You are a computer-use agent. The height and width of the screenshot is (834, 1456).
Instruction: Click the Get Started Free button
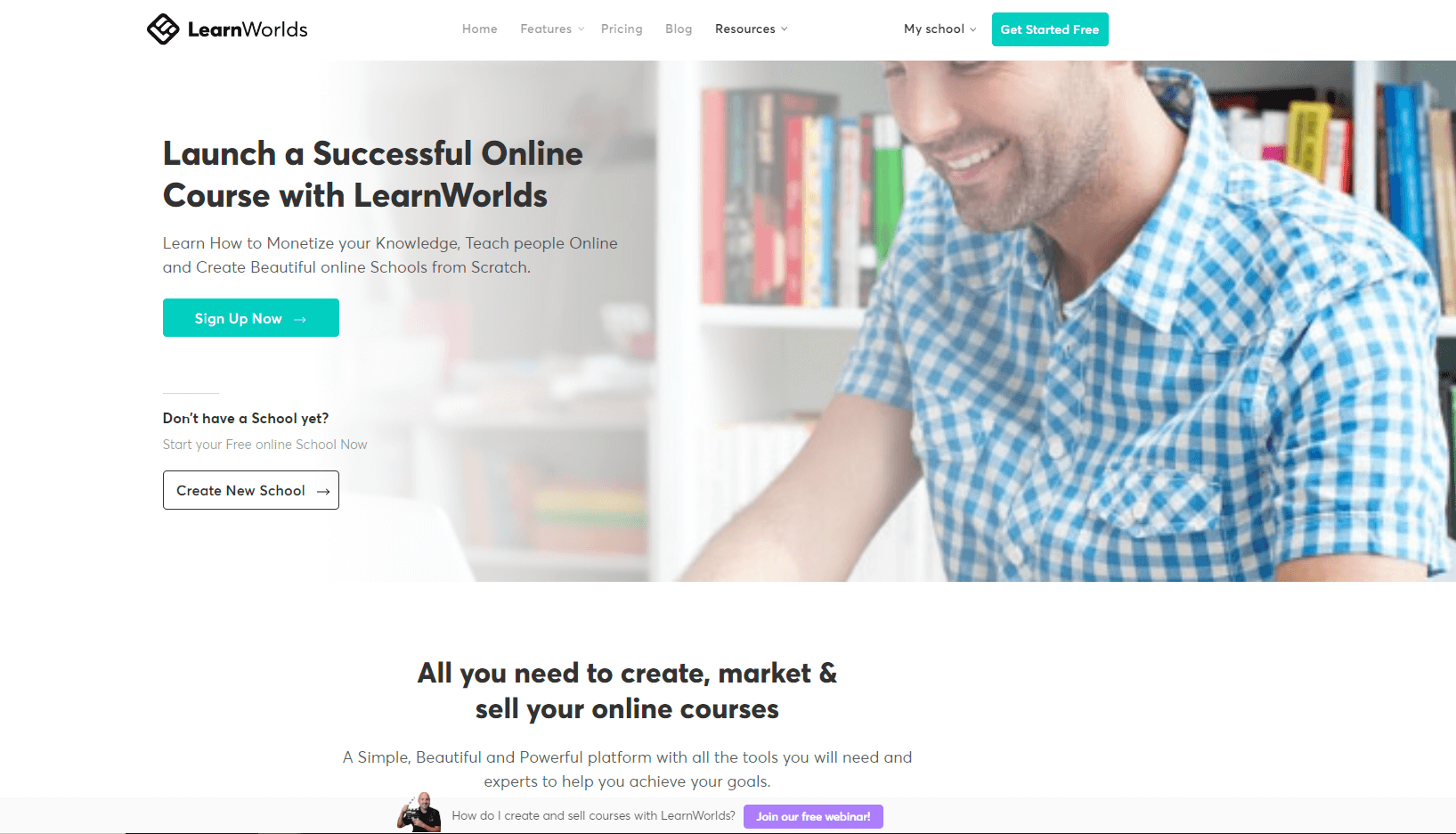pos(1050,29)
